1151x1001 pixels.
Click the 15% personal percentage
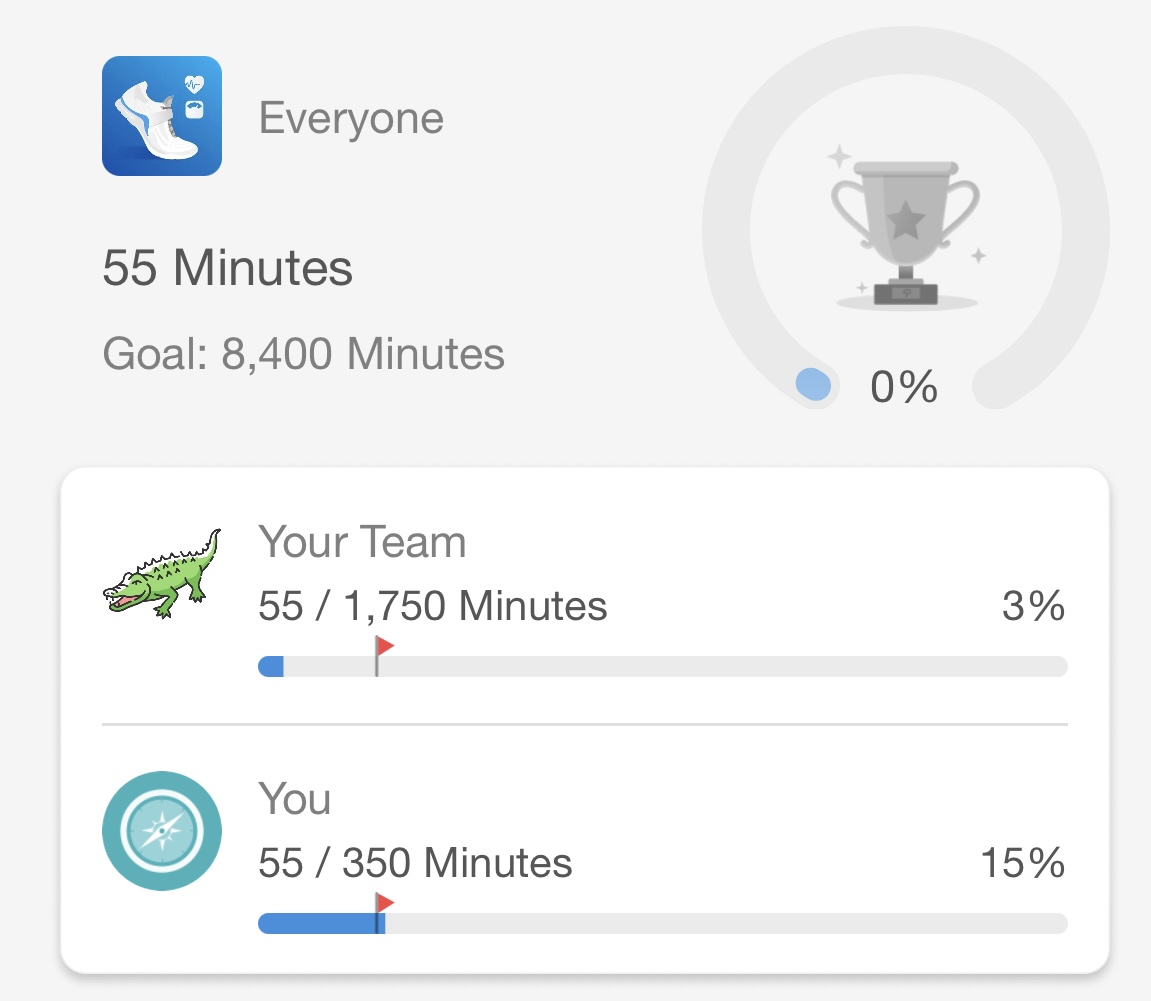1023,863
